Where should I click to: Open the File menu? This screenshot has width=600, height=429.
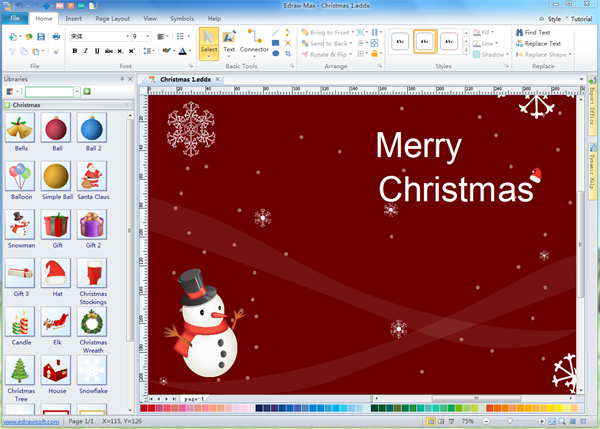[15, 18]
